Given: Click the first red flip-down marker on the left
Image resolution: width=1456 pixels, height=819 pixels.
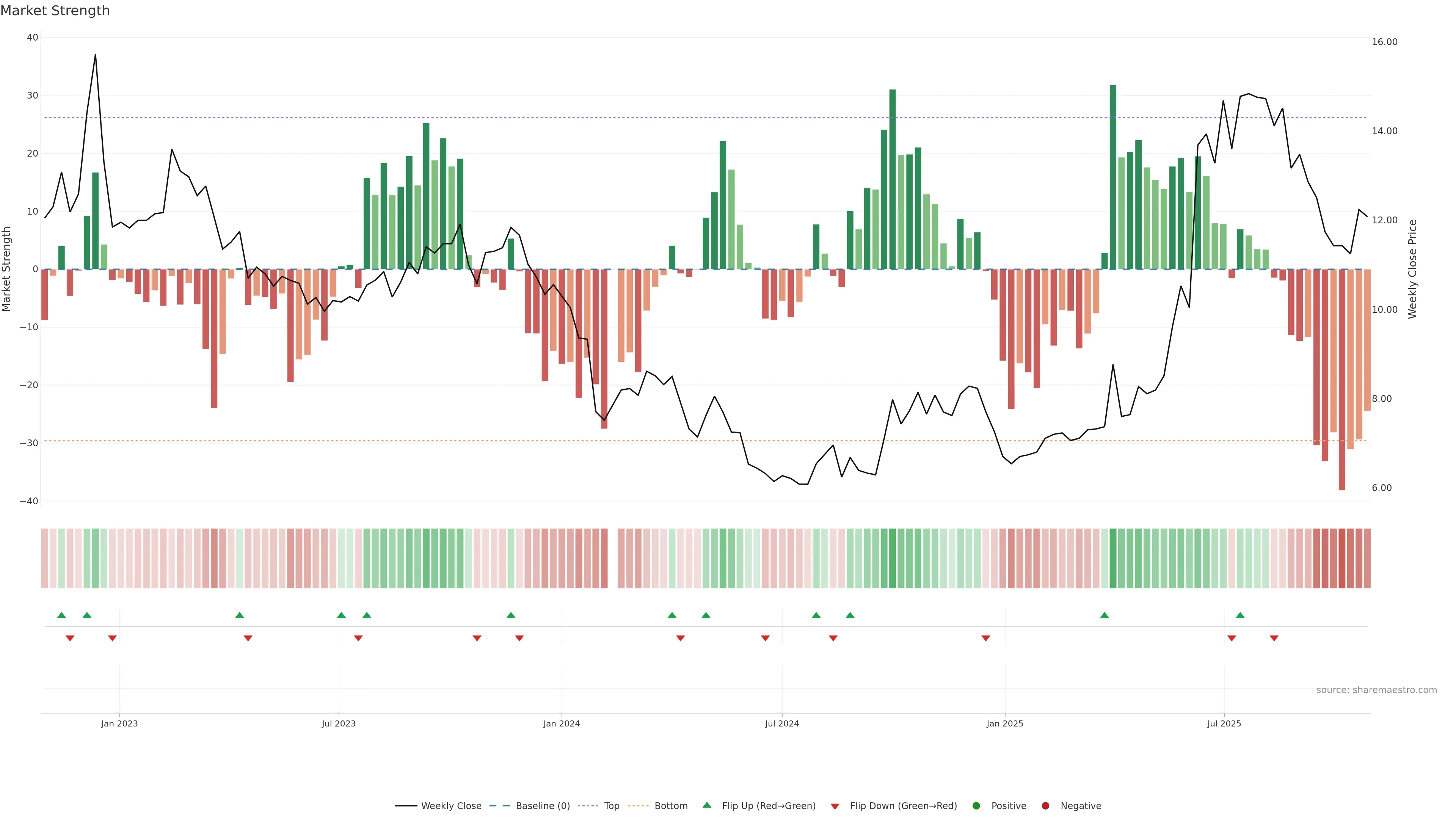Looking at the screenshot, I should 70,638.
